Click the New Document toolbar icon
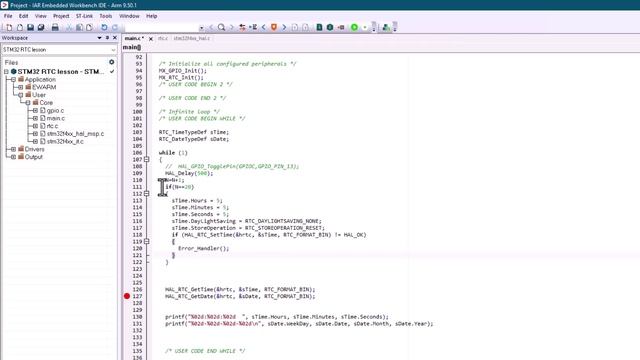The image size is (640, 360). pyautogui.click(x=9, y=27)
